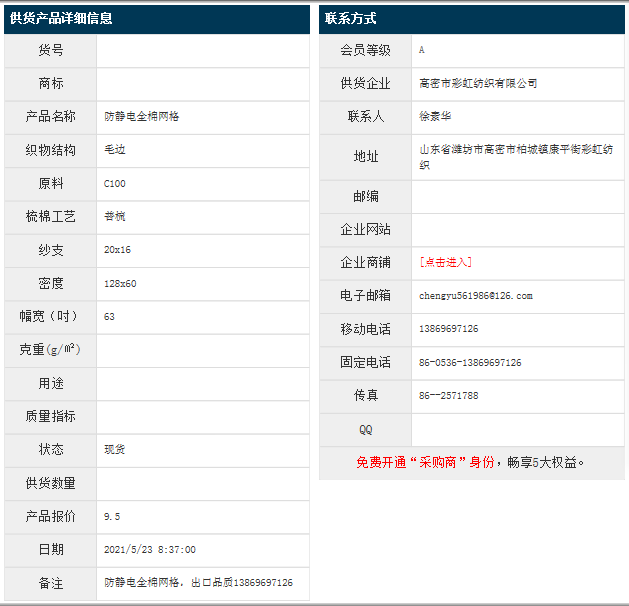The image size is (629, 606).
Task: Click the yarn count value 20x16
Action: pyautogui.click(x=117, y=249)
